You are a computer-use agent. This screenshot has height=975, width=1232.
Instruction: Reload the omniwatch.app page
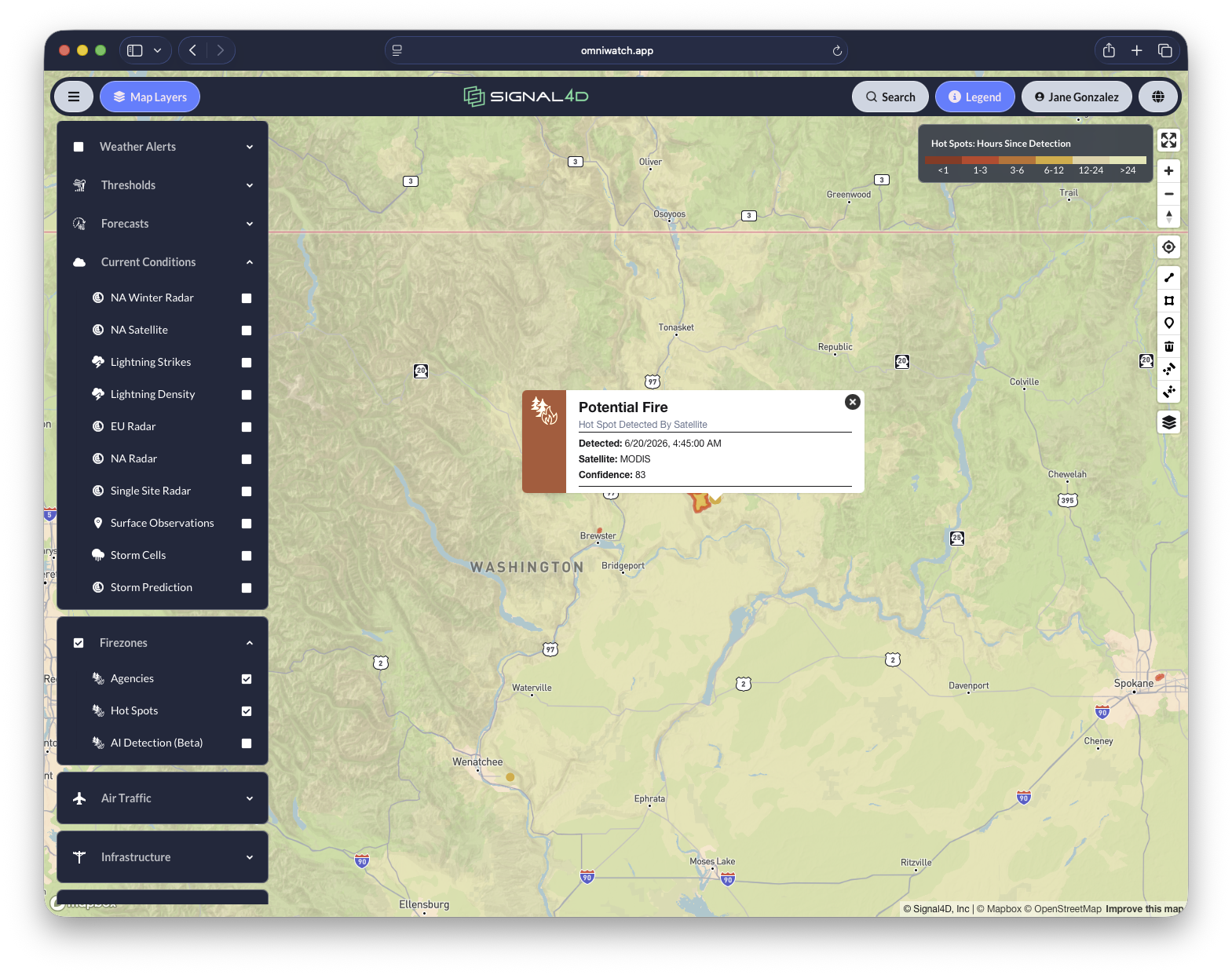[x=837, y=51]
